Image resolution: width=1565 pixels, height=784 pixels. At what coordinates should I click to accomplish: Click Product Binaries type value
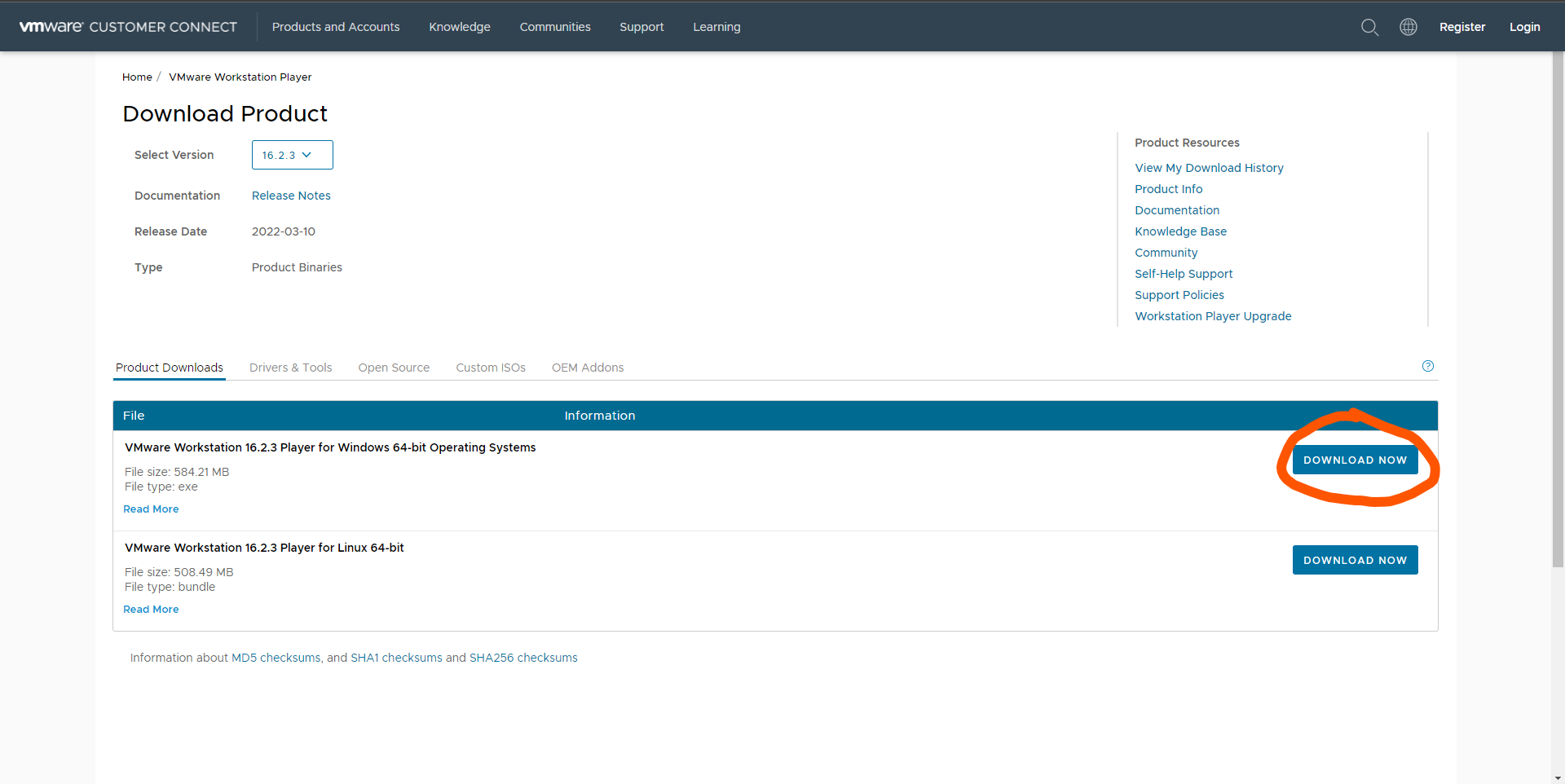coord(297,267)
